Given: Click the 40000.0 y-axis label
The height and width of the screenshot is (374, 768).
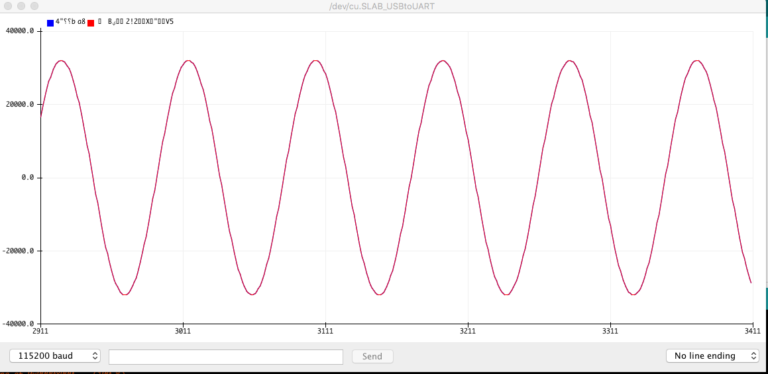Looking at the screenshot, I should pos(20,31).
